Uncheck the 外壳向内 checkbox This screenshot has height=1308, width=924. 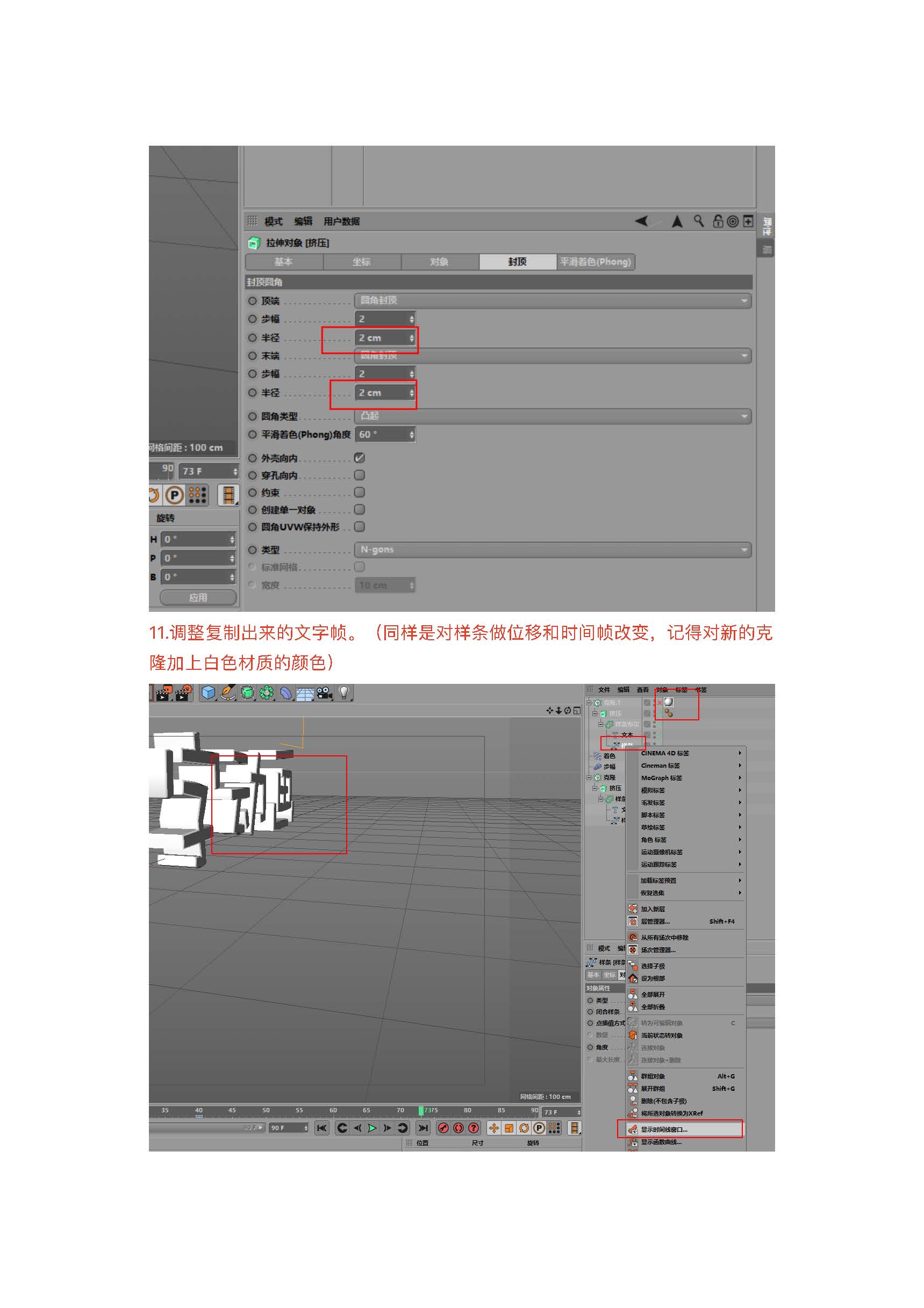(360, 458)
